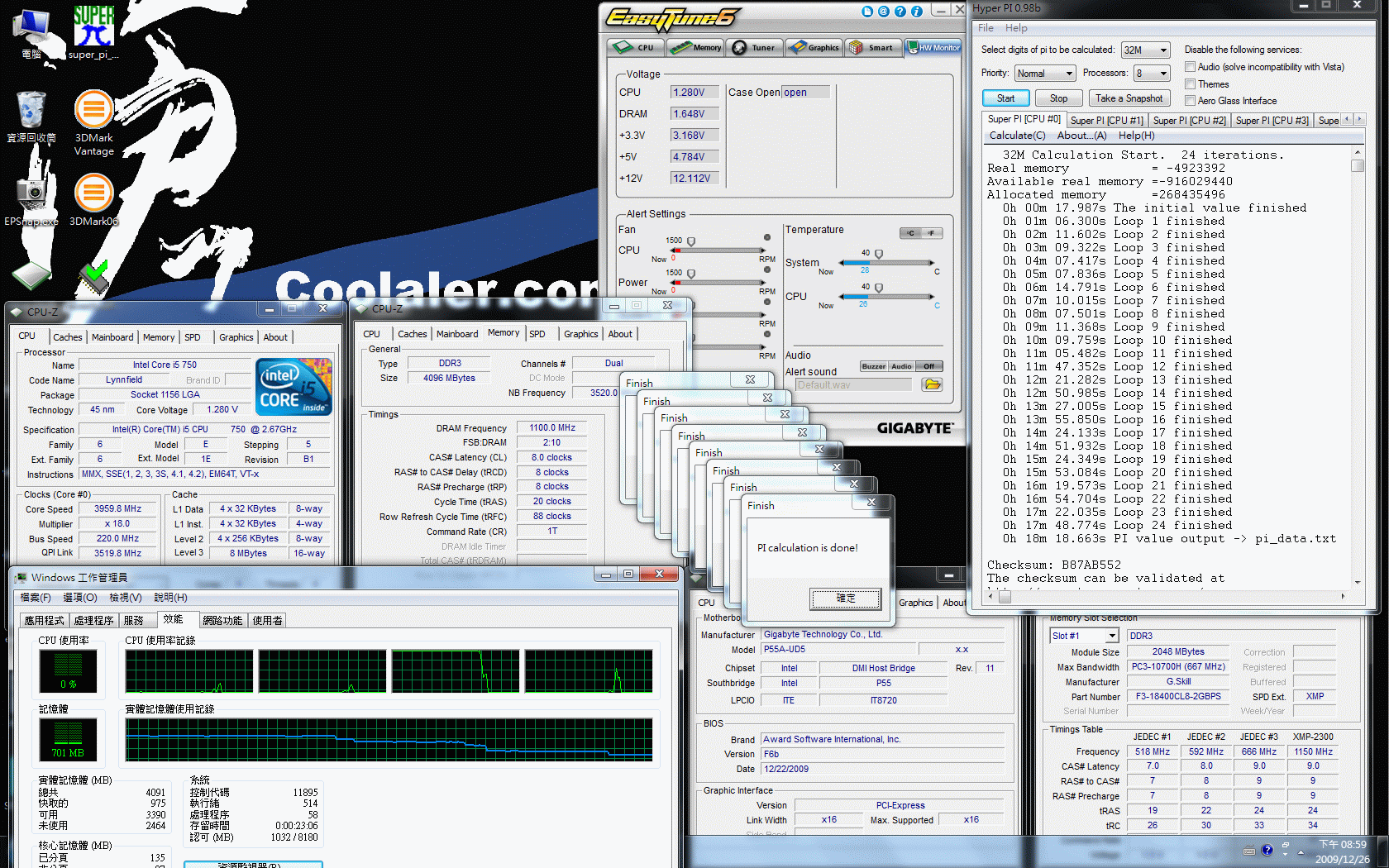The height and width of the screenshot is (868, 1389).
Task: Open Hyper PI Help menu in menu bar
Action: [x=1016, y=28]
